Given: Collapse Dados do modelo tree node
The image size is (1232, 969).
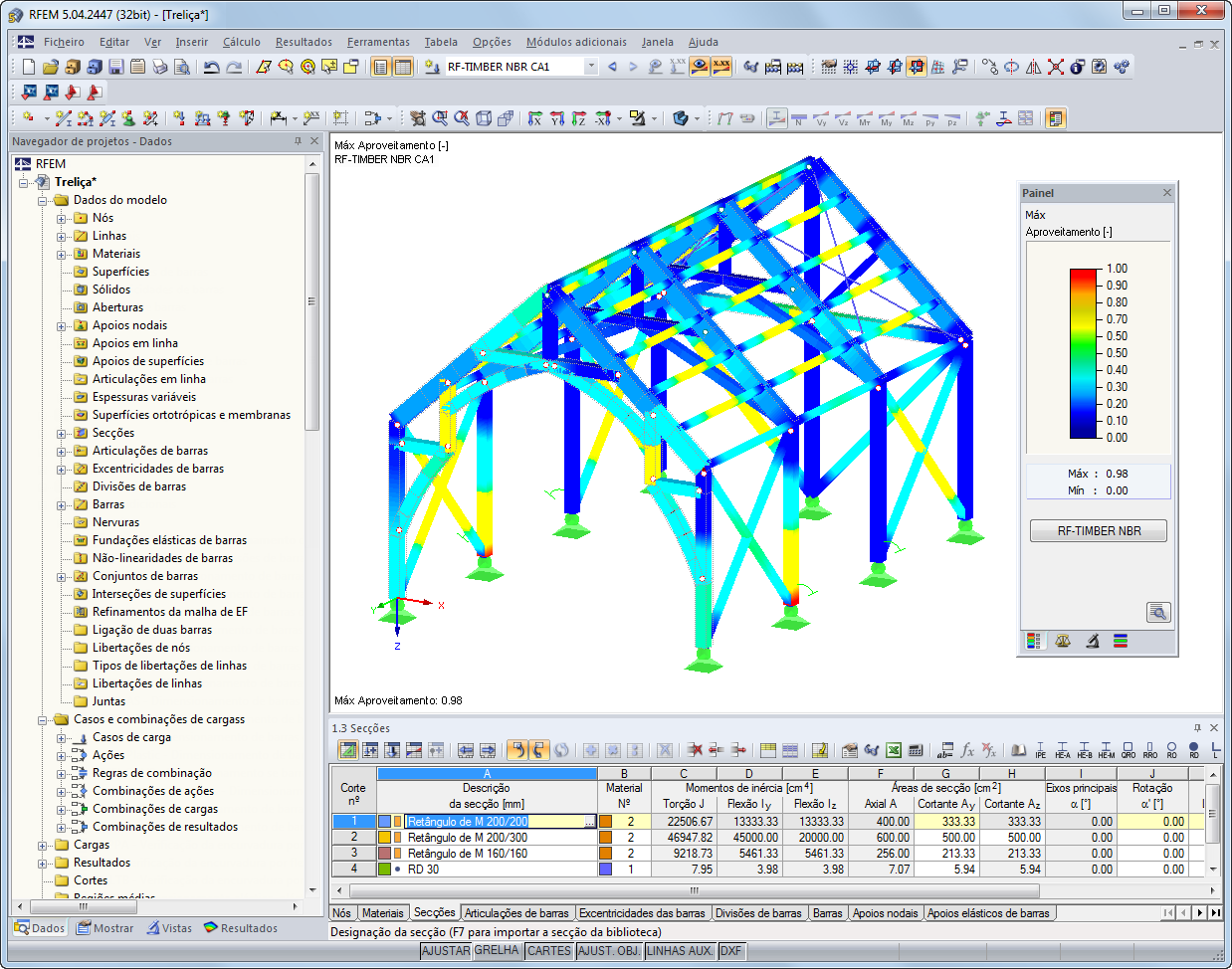Looking at the screenshot, I should [43, 200].
